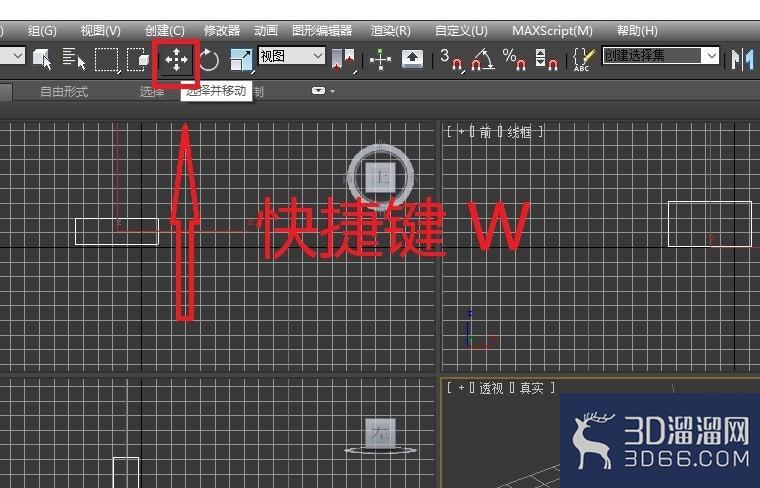Image resolution: width=760 pixels, height=488 pixels.
Task: Open the 帮助(H) menu
Action: [x=637, y=31]
